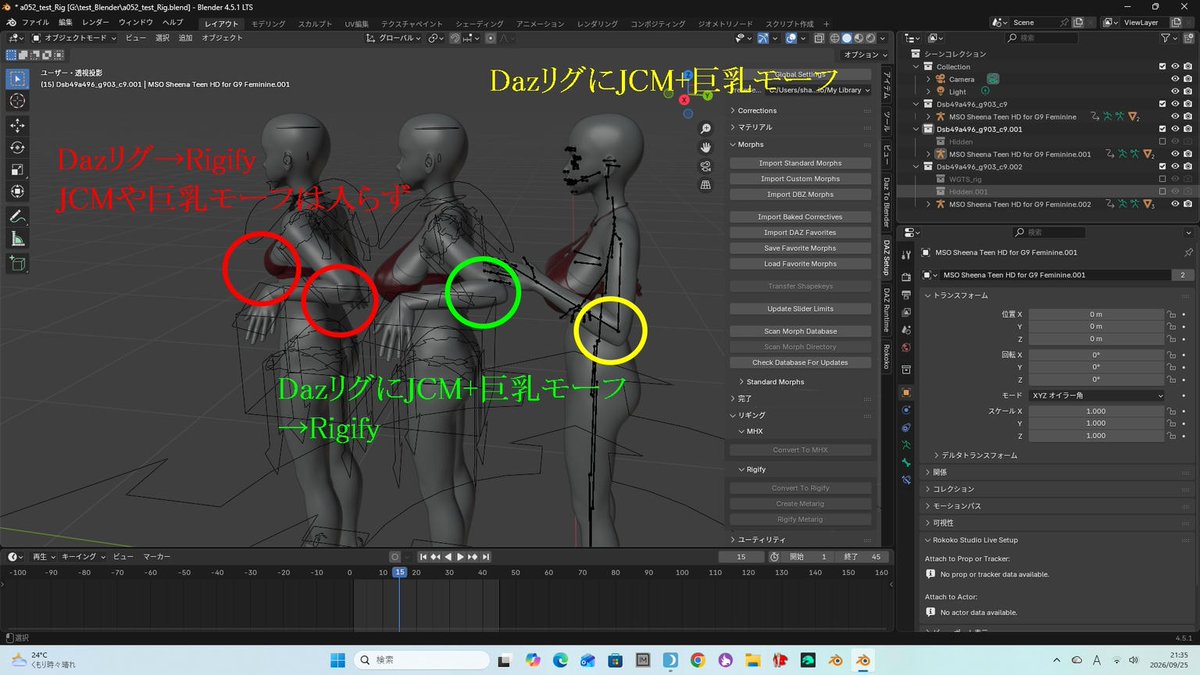Activate the Scale tool
The image size is (1200, 675).
pyautogui.click(x=18, y=170)
